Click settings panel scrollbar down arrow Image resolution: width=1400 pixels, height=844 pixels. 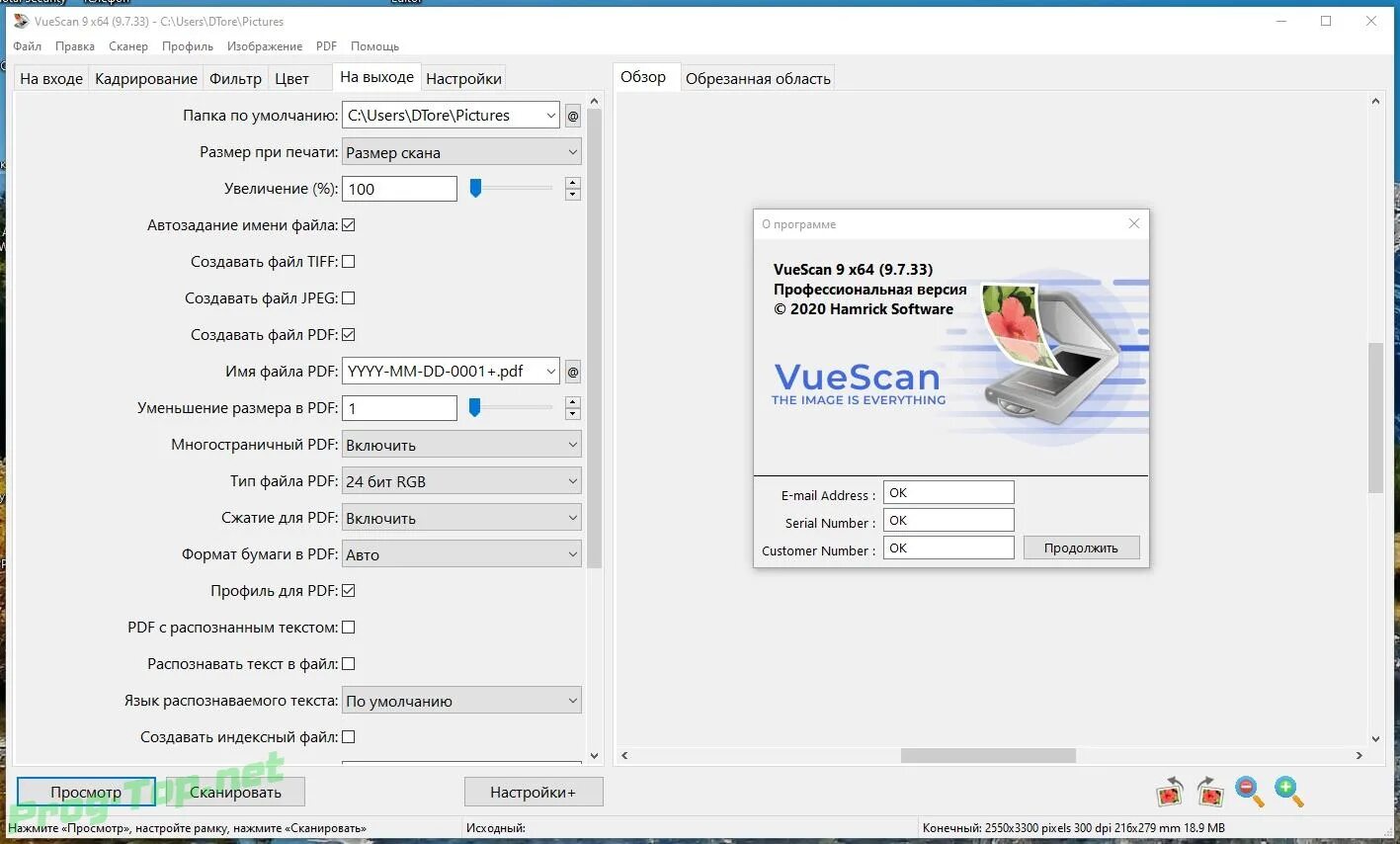coord(595,756)
